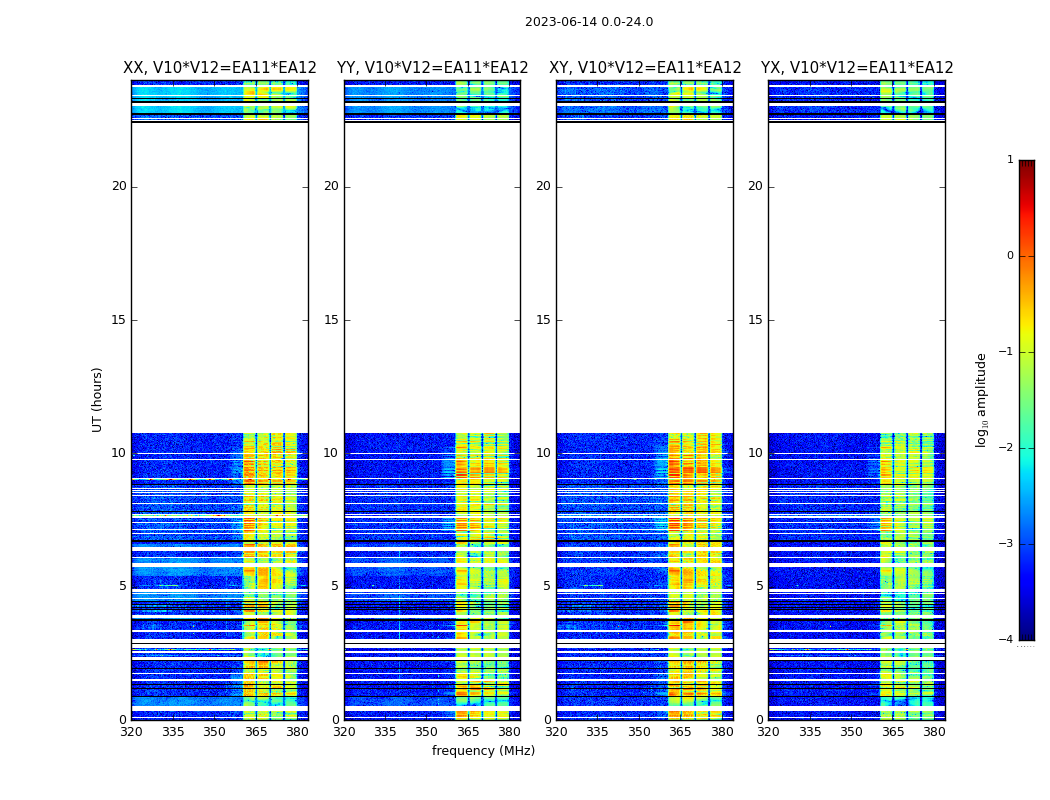Screen dimensions: 1050x800
Task: Click the 320 MHz tick under the YY panel
Action: coord(344,732)
